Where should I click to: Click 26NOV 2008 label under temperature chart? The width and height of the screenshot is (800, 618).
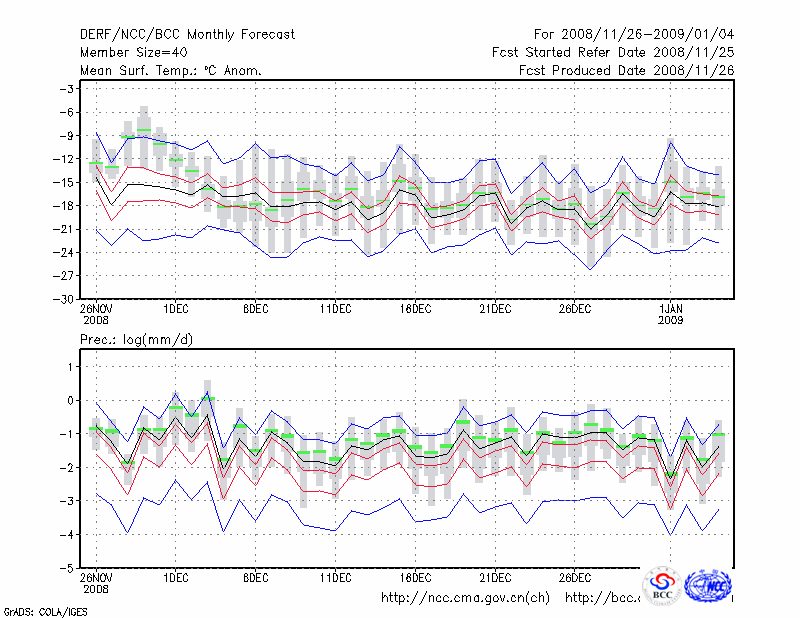96,315
